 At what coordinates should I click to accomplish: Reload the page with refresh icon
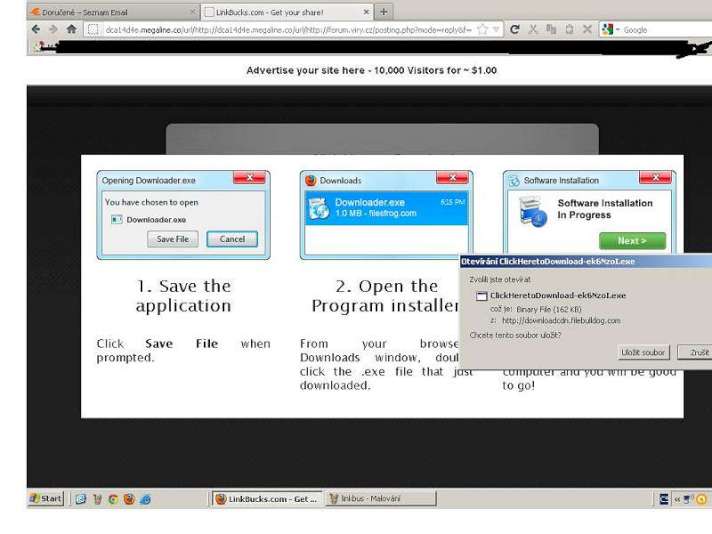pyautogui.click(x=515, y=30)
